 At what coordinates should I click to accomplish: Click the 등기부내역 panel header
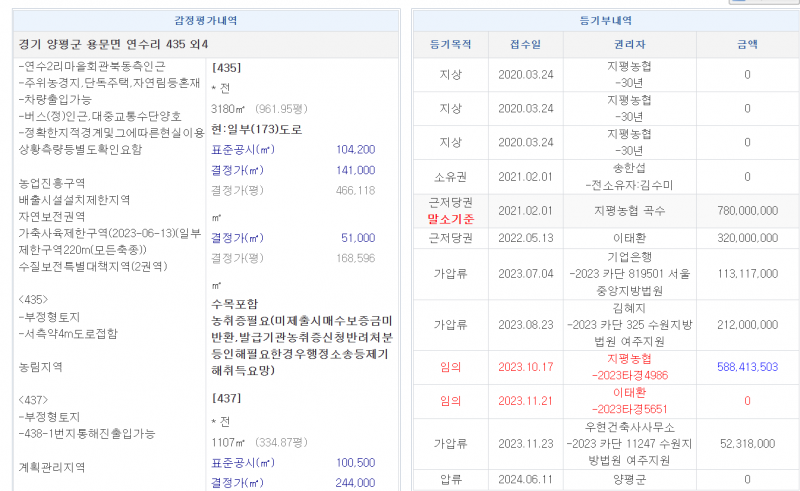pyautogui.click(x=606, y=20)
